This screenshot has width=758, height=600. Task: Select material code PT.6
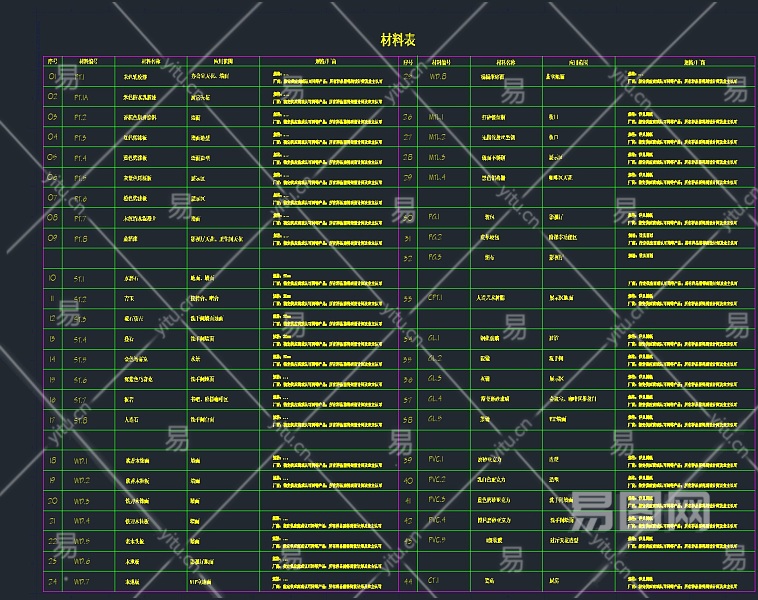pyautogui.click(x=80, y=199)
